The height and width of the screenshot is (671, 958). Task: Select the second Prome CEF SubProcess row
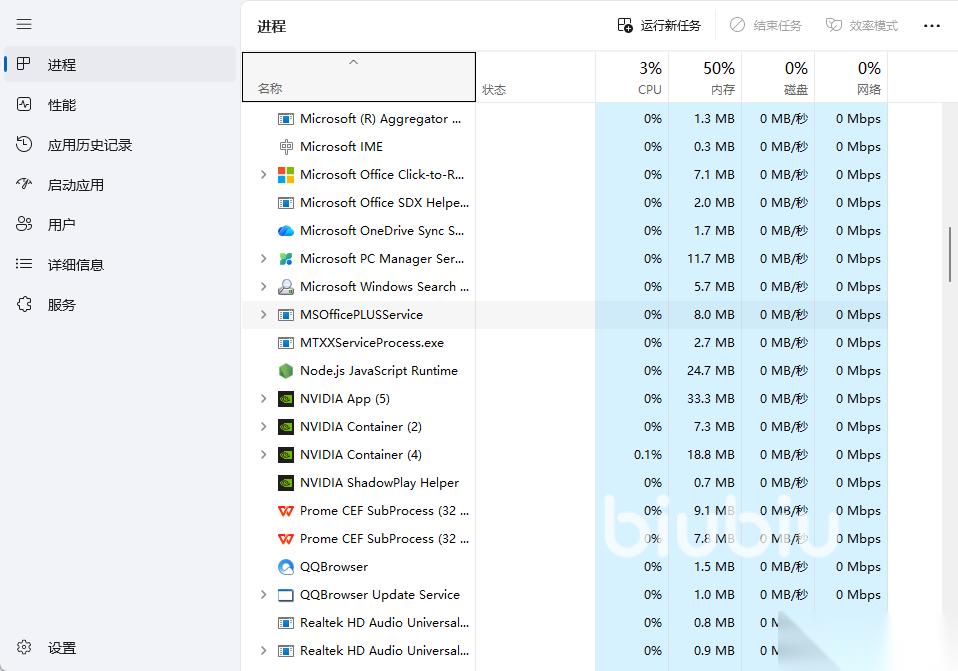[x=565, y=539]
